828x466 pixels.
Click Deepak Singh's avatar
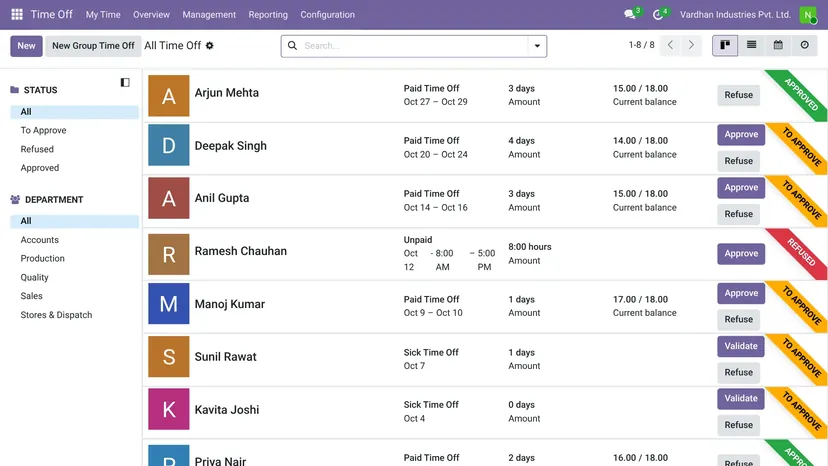168,145
